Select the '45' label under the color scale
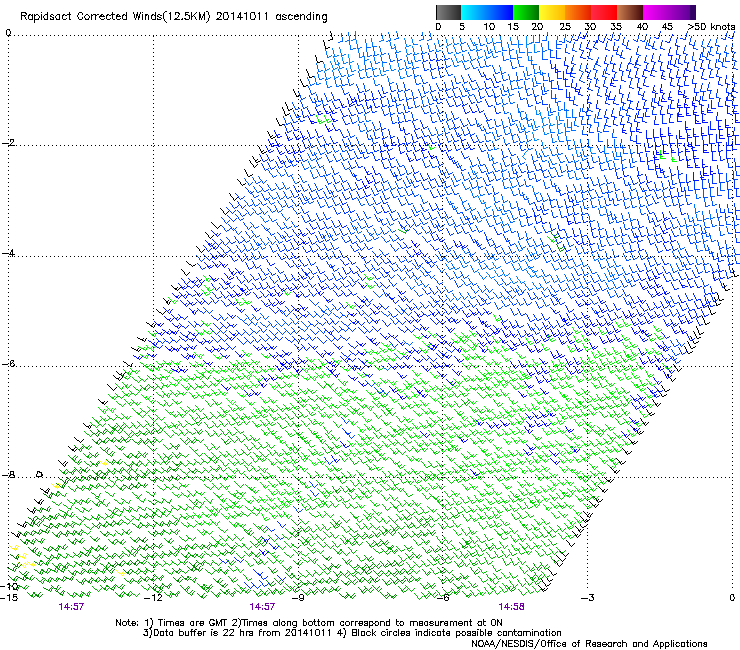The height and width of the screenshot is (650, 740). (x=667, y=27)
